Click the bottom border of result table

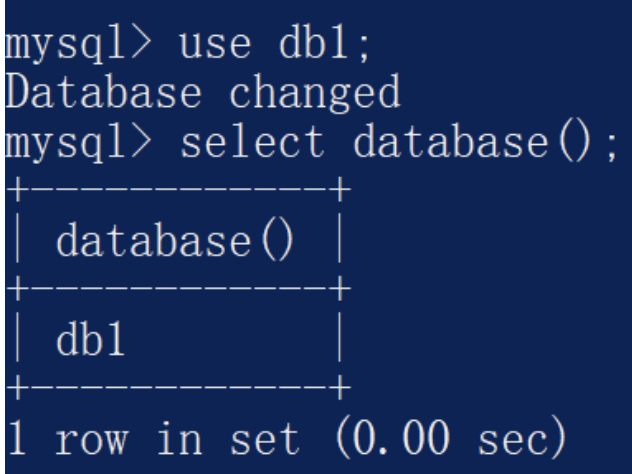click(x=175, y=385)
